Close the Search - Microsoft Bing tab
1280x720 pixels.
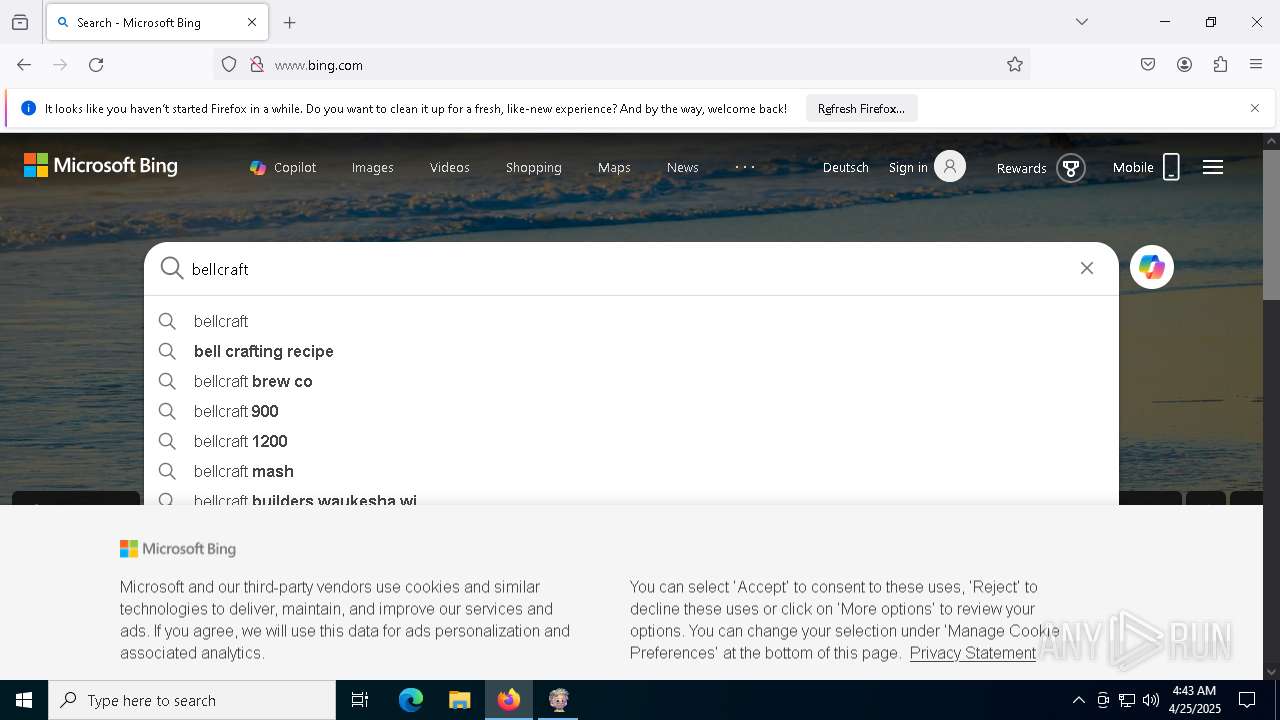[252, 22]
